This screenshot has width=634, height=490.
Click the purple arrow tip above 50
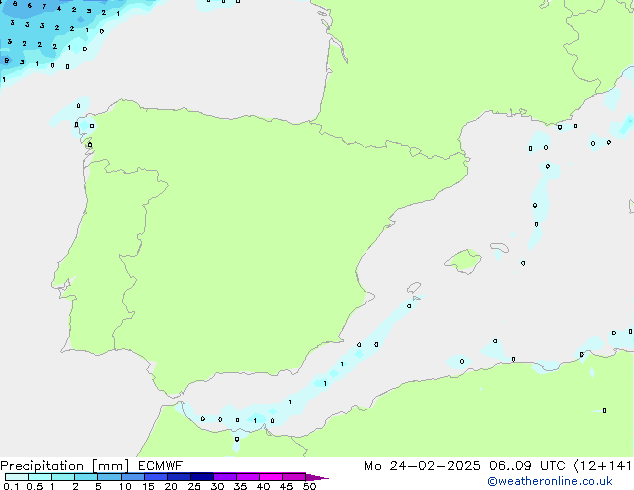[x=317, y=477]
